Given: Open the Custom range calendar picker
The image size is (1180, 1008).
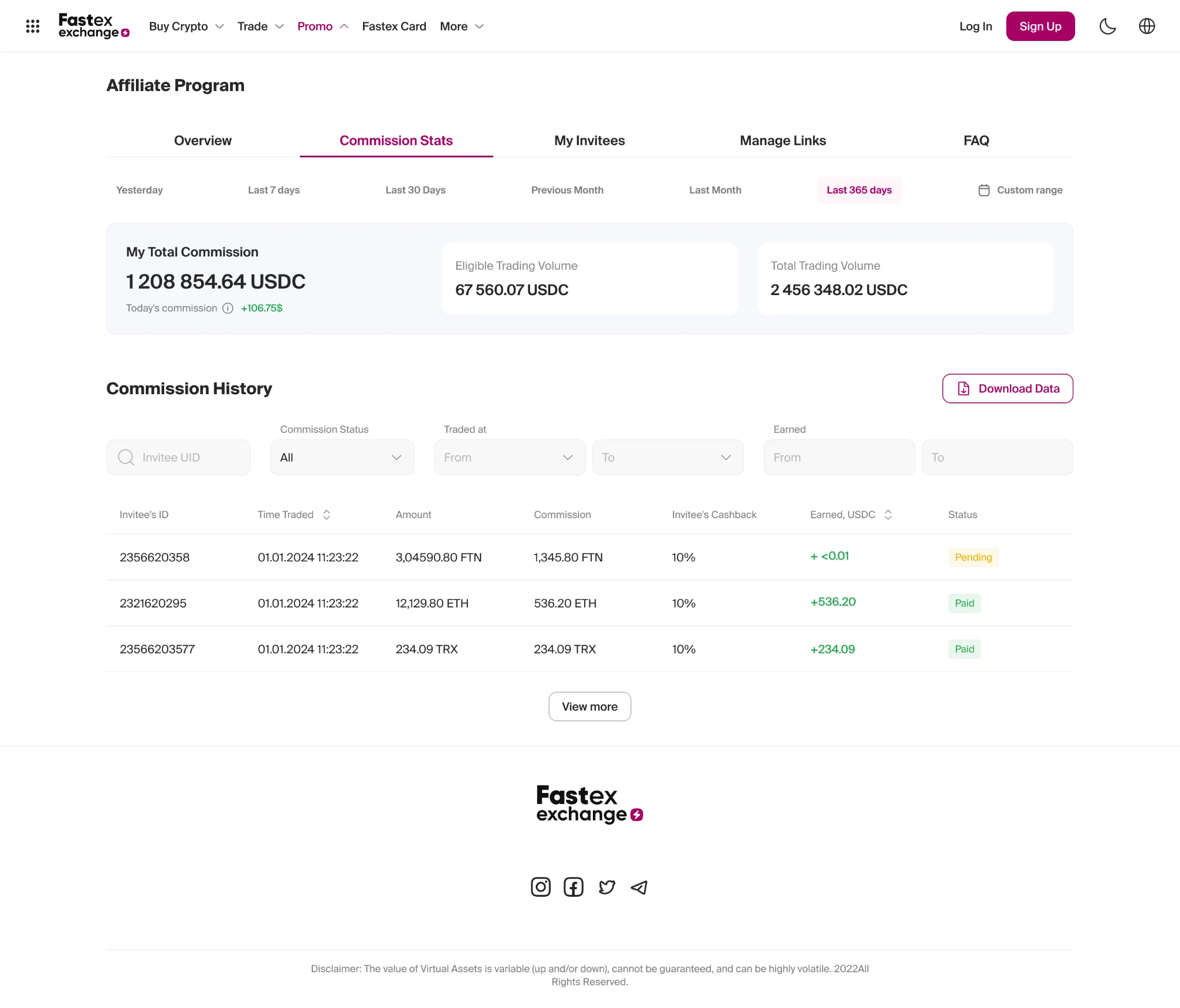Looking at the screenshot, I should point(1020,190).
